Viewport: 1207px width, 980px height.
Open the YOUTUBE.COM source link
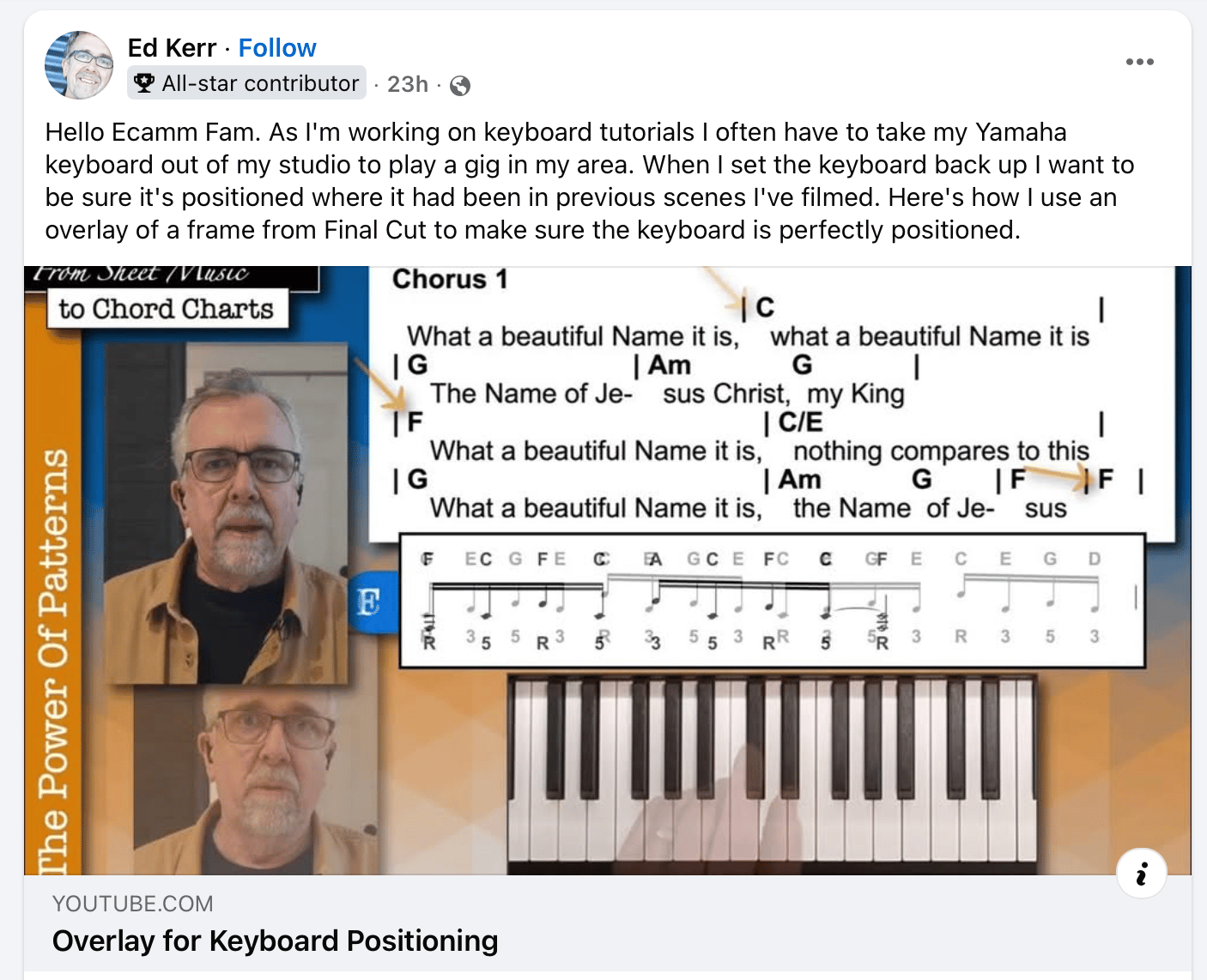(133, 904)
